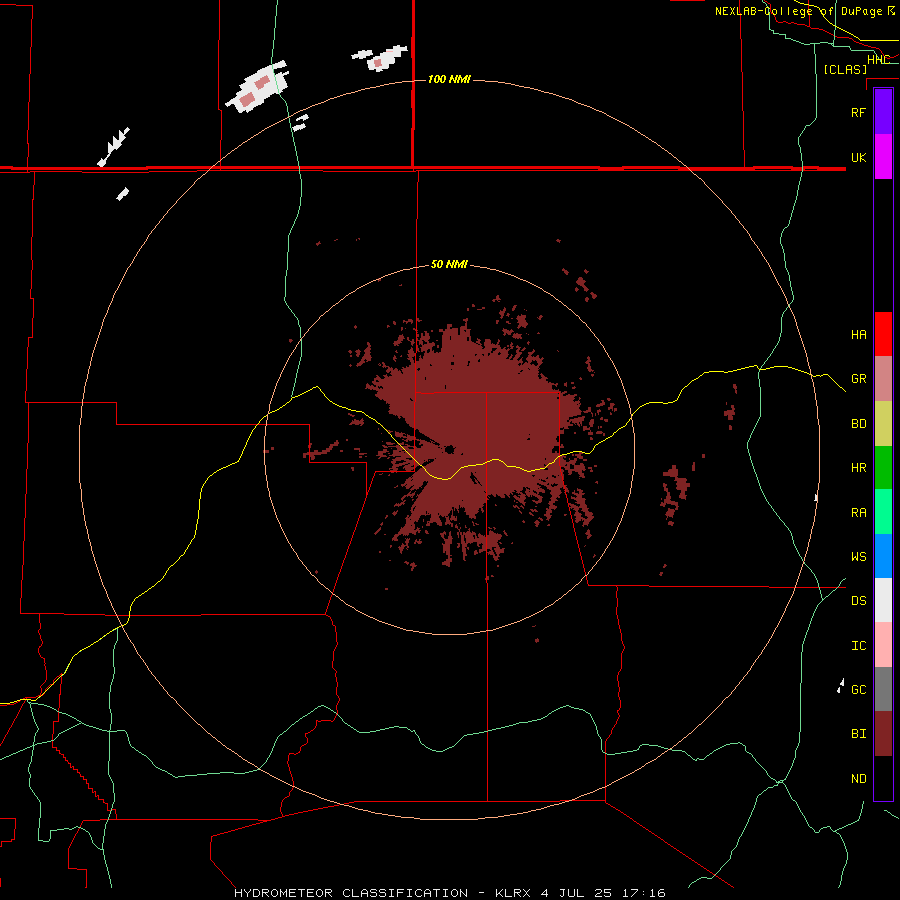The width and height of the screenshot is (900, 900).
Task: Click the 100 NMI range ring label
Action: 449,79
